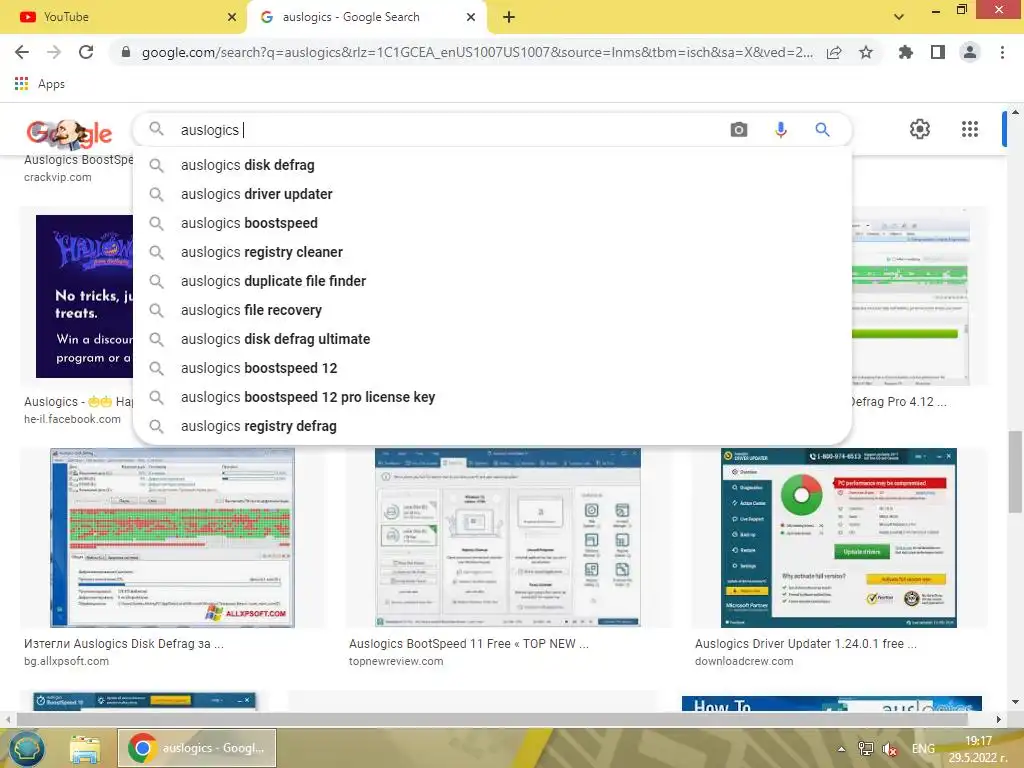Open Chrome three-dot menu
Viewport: 1024px width, 768px height.
click(x=1002, y=52)
